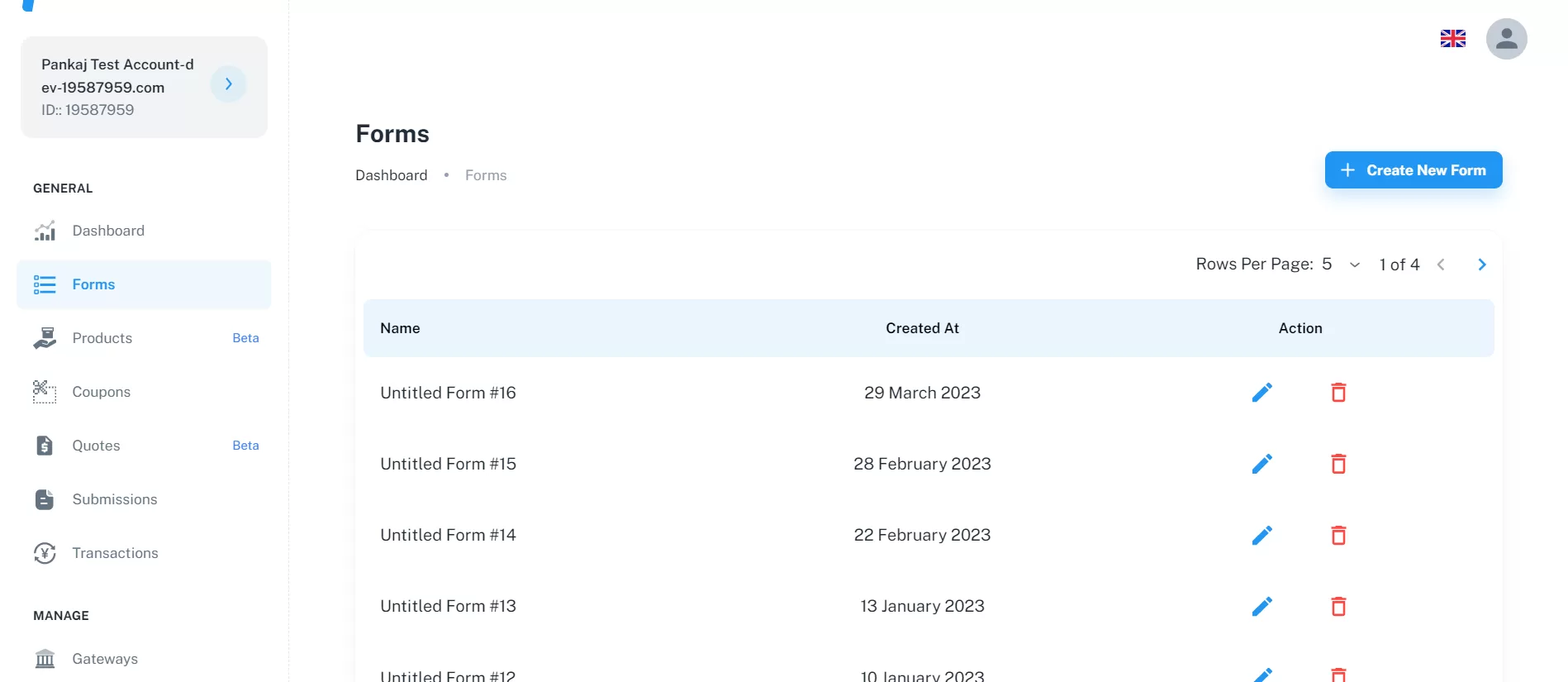1568x682 pixels.
Task: Click the Name column header
Action: tap(400, 328)
